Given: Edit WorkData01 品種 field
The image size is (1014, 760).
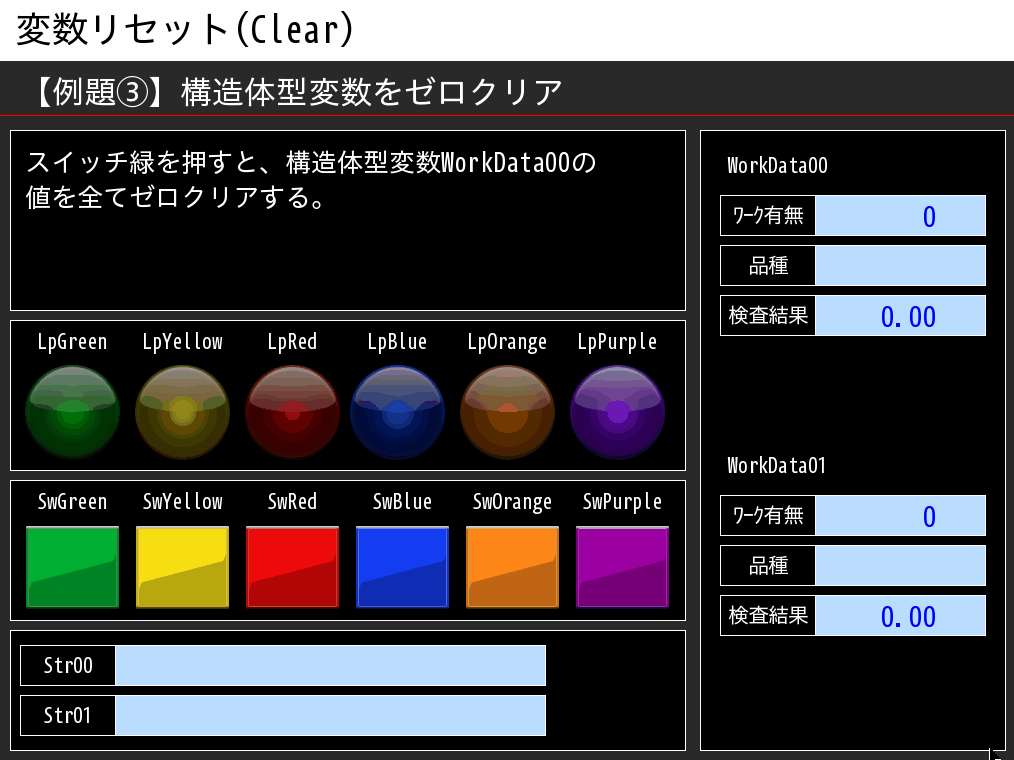Looking at the screenshot, I should pos(900,565).
